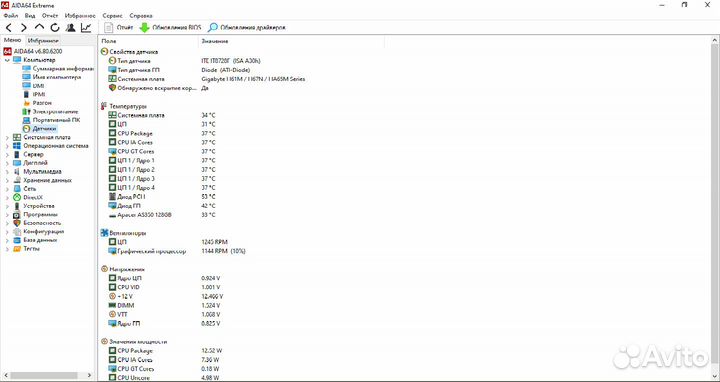Select the Обнаружено вскрытие корпуса row
720x382 pixels.
coord(158,88)
